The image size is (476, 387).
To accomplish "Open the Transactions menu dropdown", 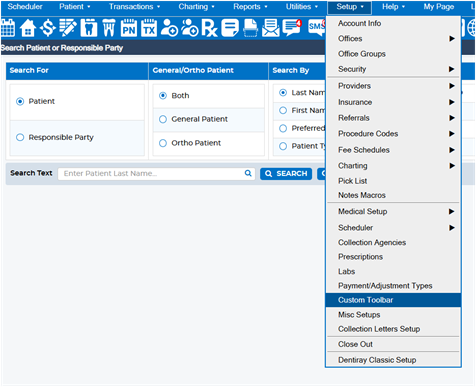I will coord(134,7).
